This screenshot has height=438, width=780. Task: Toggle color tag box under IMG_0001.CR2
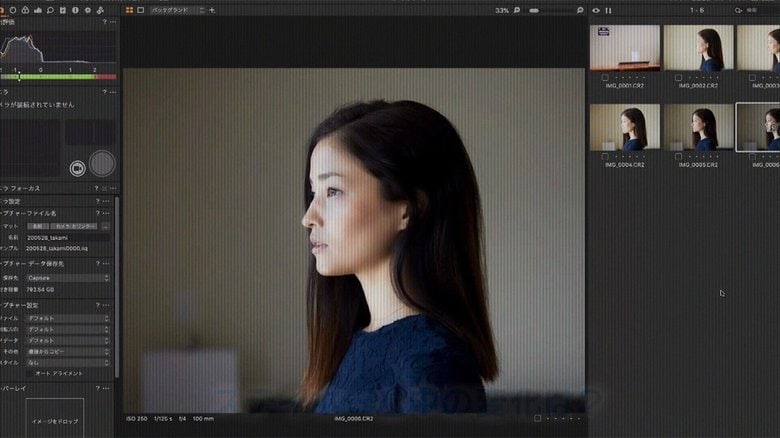click(x=605, y=78)
